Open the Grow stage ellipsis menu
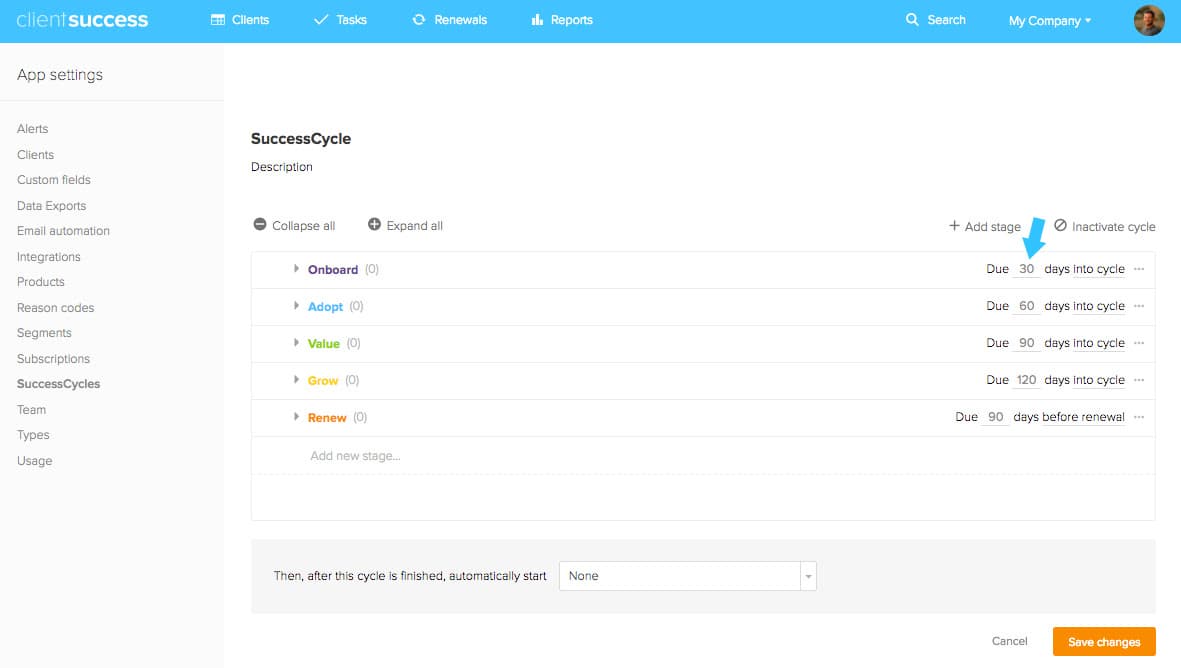The image size is (1181, 668). pyautogui.click(x=1139, y=380)
